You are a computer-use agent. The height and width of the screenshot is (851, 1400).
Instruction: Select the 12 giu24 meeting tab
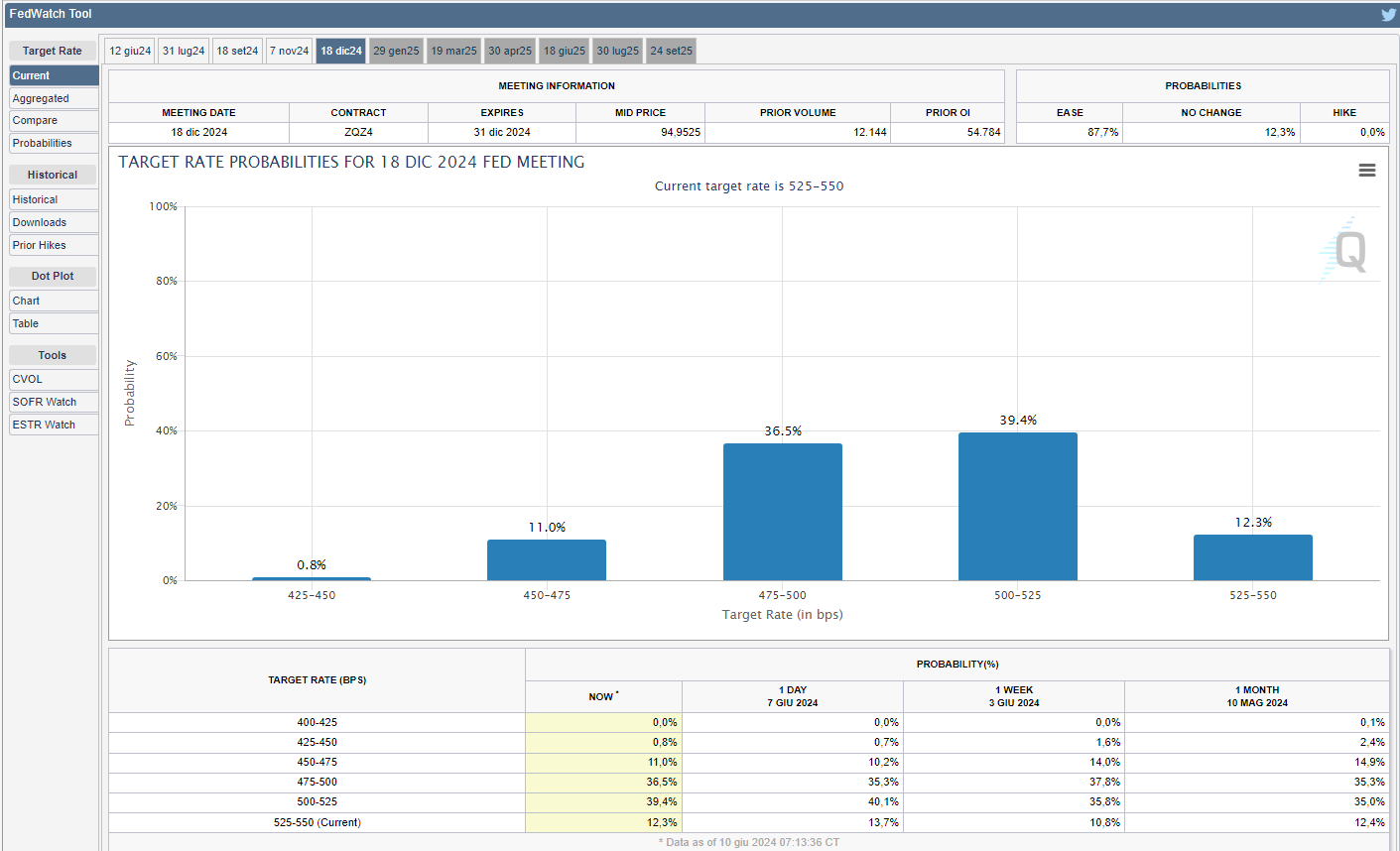coord(130,51)
